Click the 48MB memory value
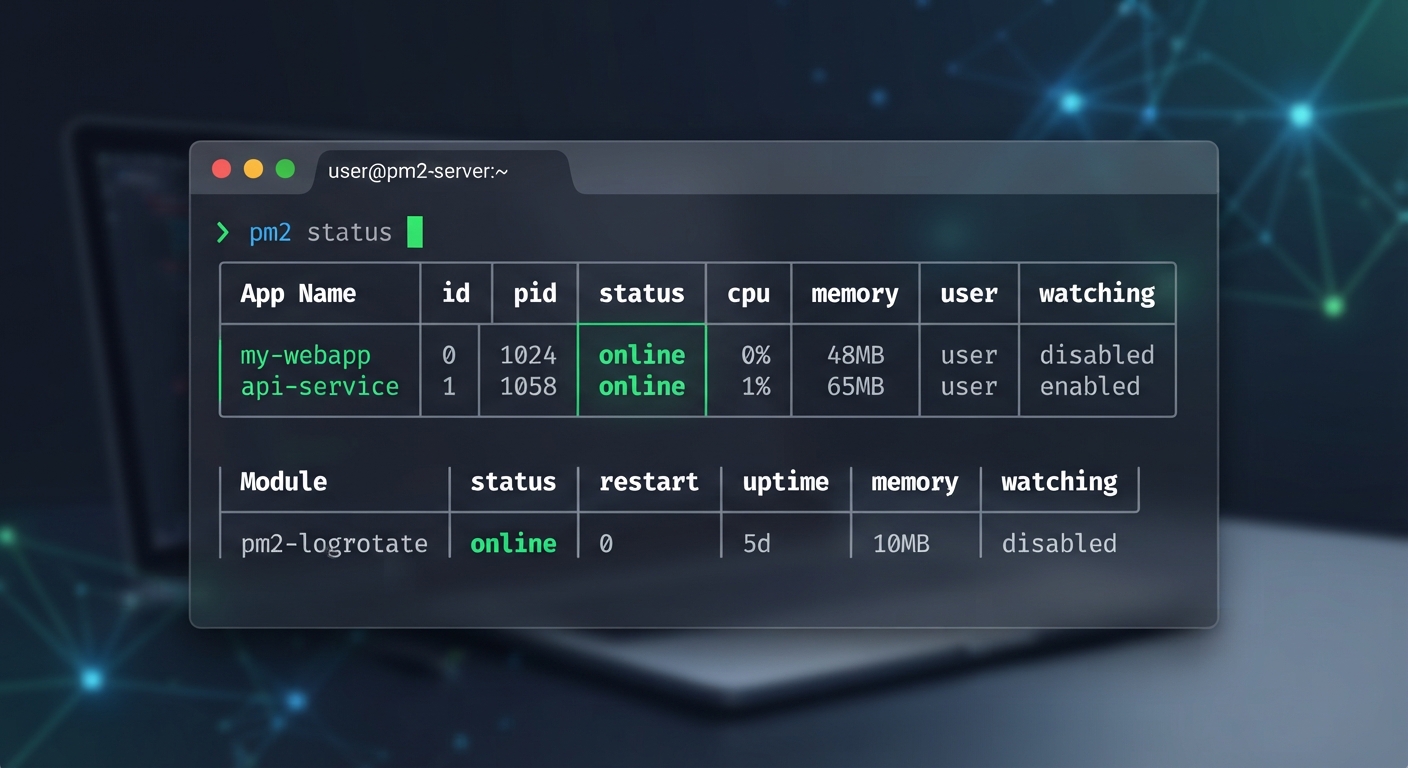 click(x=856, y=355)
